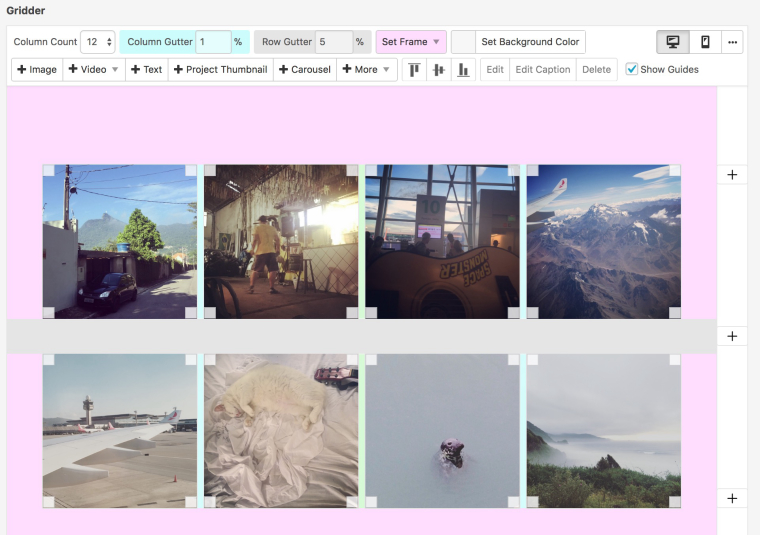The width and height of the screenshot is (760, 535).
Task: Click the Add Image button
Action: 37,70
